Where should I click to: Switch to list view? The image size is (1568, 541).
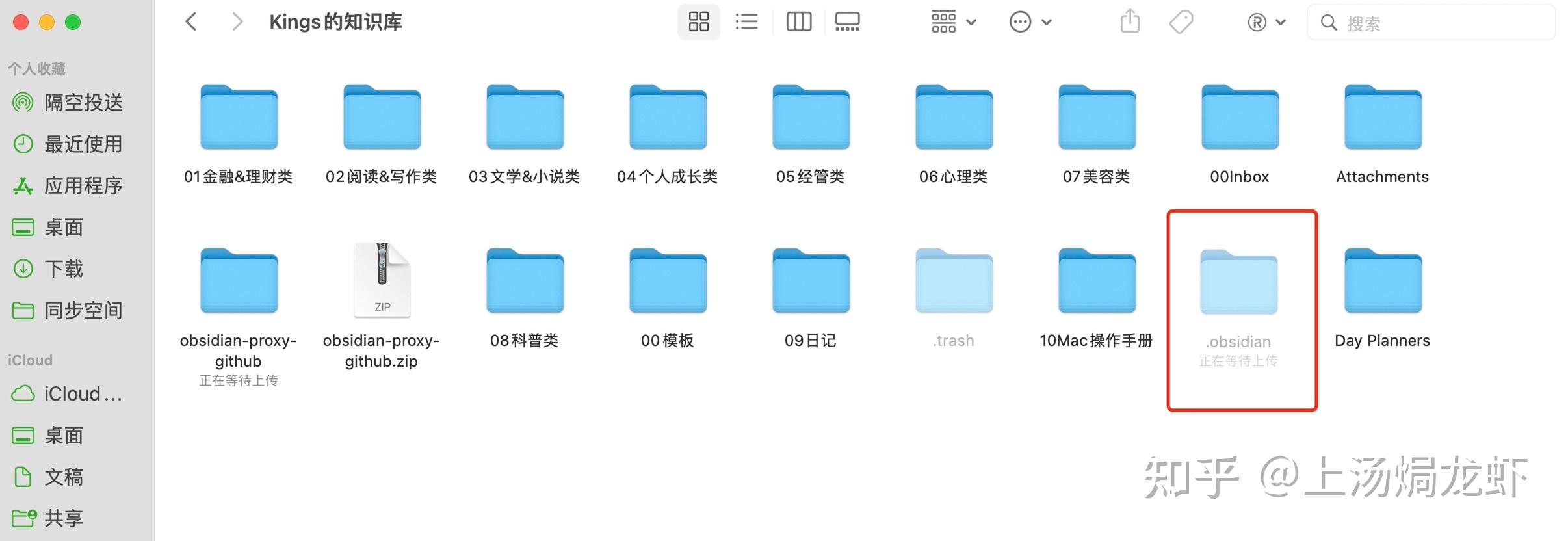(x=746, y=22)
